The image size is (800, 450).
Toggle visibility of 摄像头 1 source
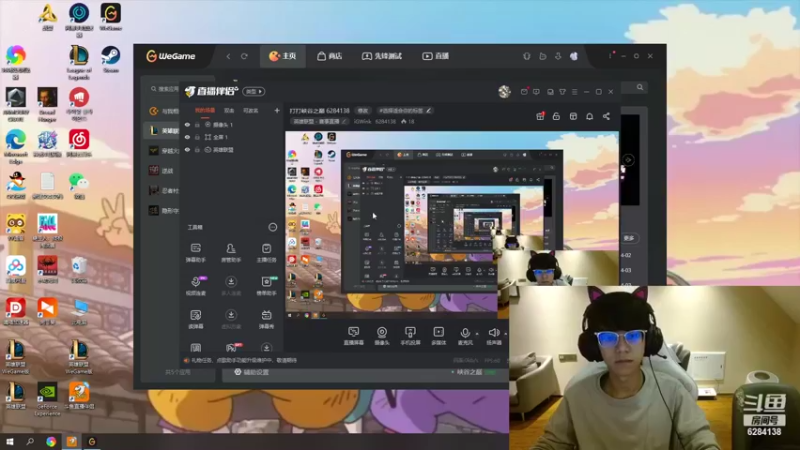coord(187,124)
